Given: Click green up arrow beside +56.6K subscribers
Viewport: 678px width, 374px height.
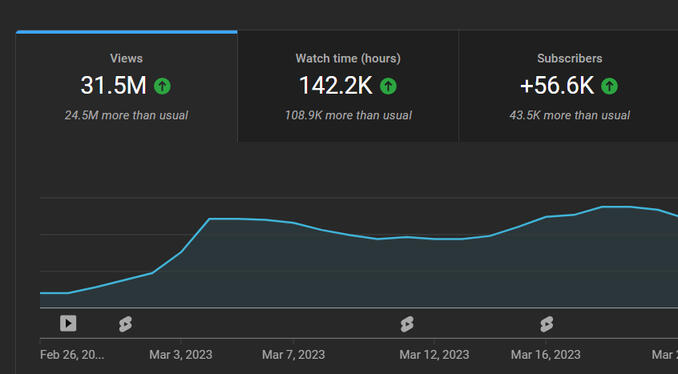Looking at the screenshot, I should click(x=610, y=86).
